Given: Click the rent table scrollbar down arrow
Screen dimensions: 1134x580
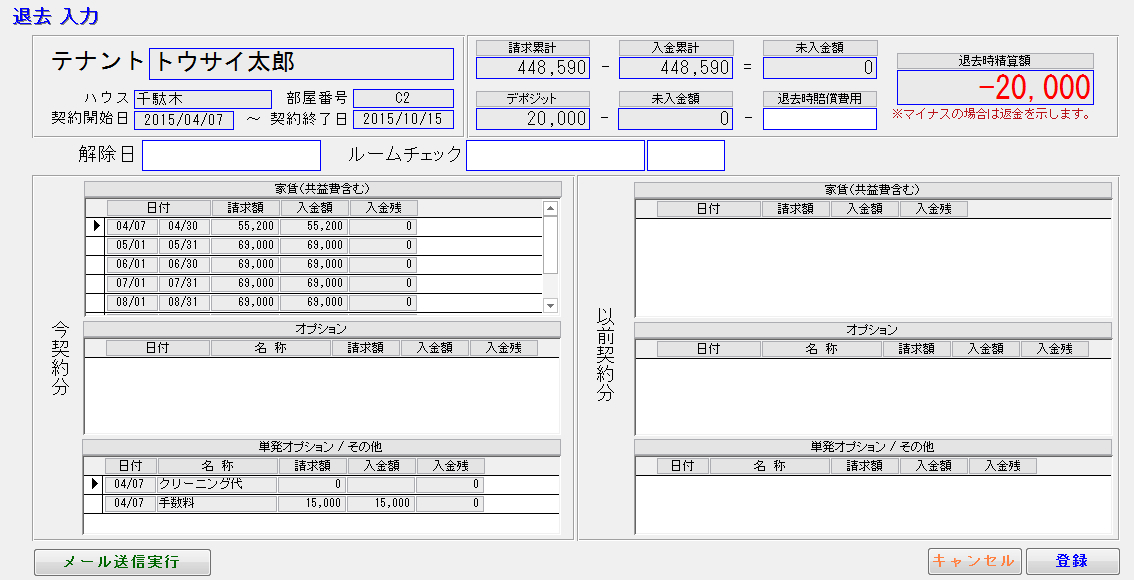Looking at the screenshot, I should click(549, 305).
